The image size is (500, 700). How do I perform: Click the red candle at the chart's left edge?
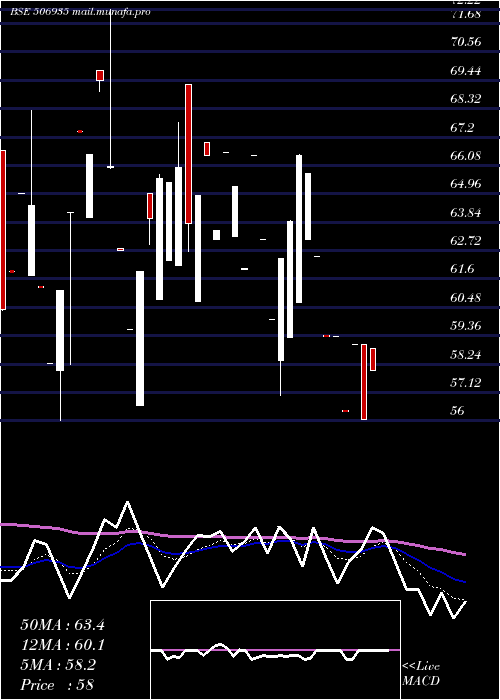pyautogui.click(x=3, y=230)
